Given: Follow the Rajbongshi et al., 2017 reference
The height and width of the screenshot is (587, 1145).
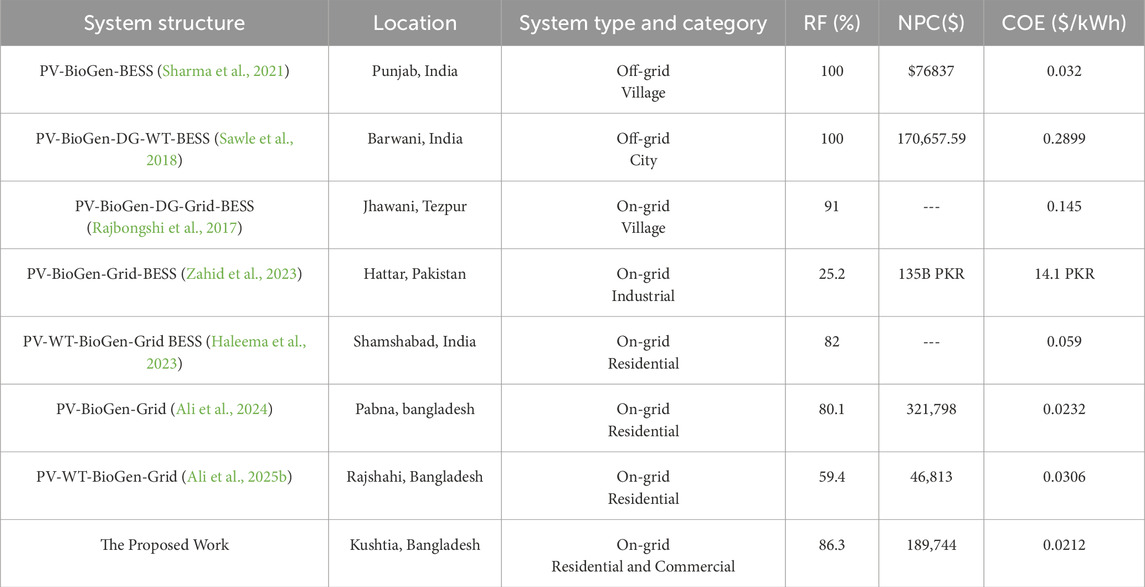Looking at the screenshot, I should 165,229.
